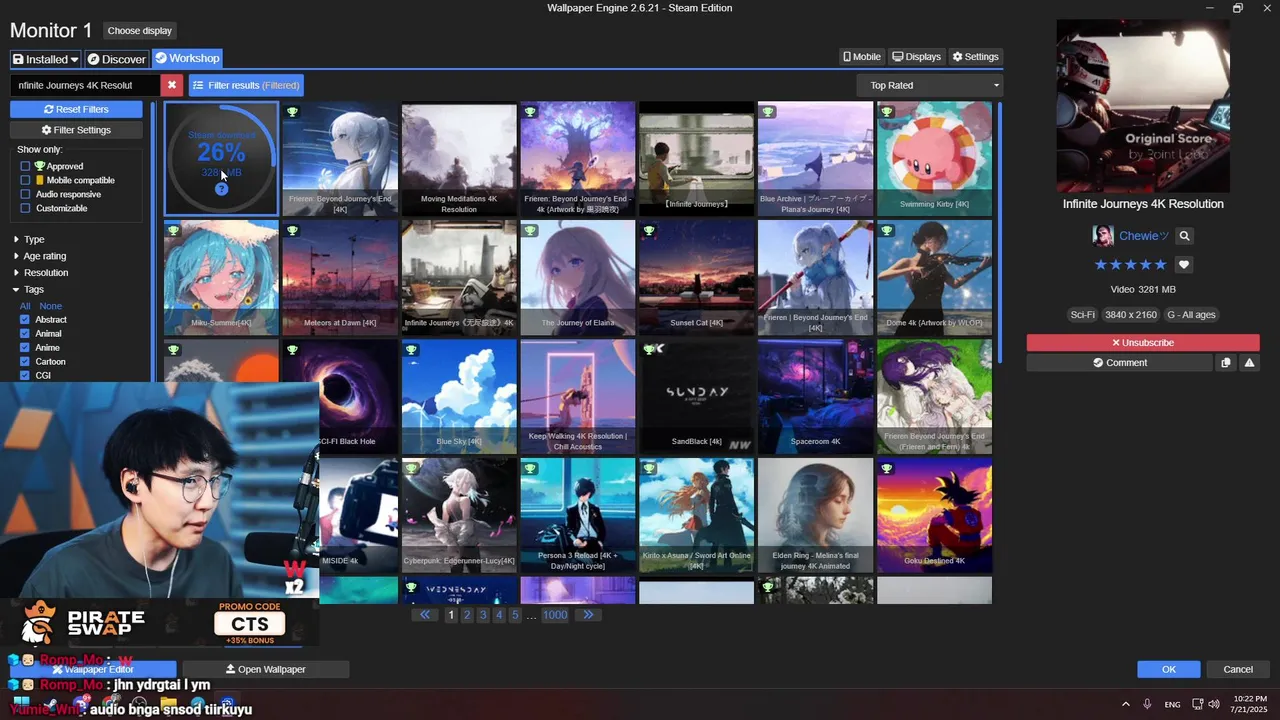This screenshot has width=1280, height=720.
Task: Select all tags with the All link
Action: pos(25,306)
